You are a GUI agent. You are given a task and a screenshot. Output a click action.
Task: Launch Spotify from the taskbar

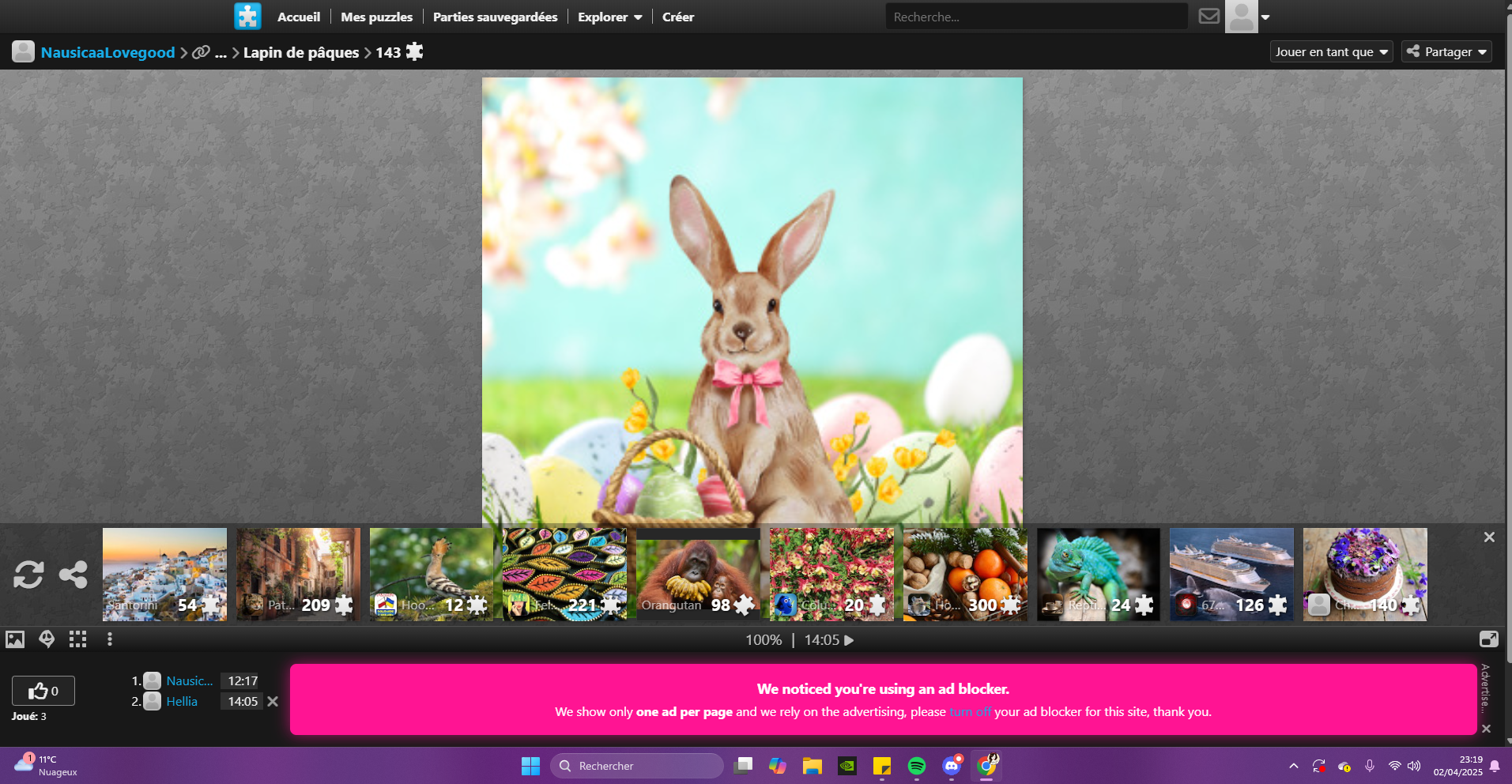pyautogui.click(x=916, y=766)
